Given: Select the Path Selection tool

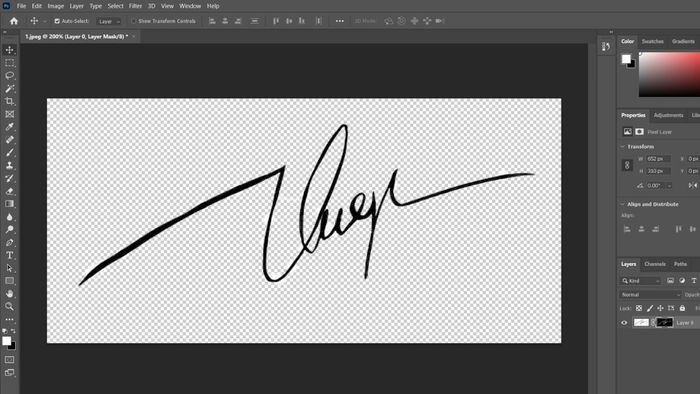Looking at the screenshot, I should [9, 268].
